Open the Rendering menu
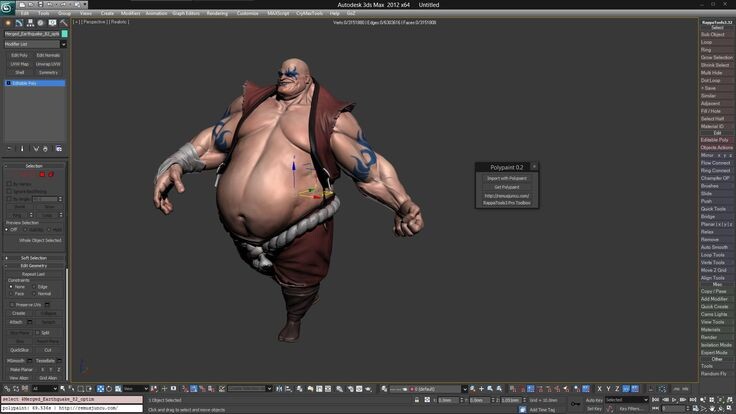This screenshot has width=736, height=414. (x=217, y=13)
